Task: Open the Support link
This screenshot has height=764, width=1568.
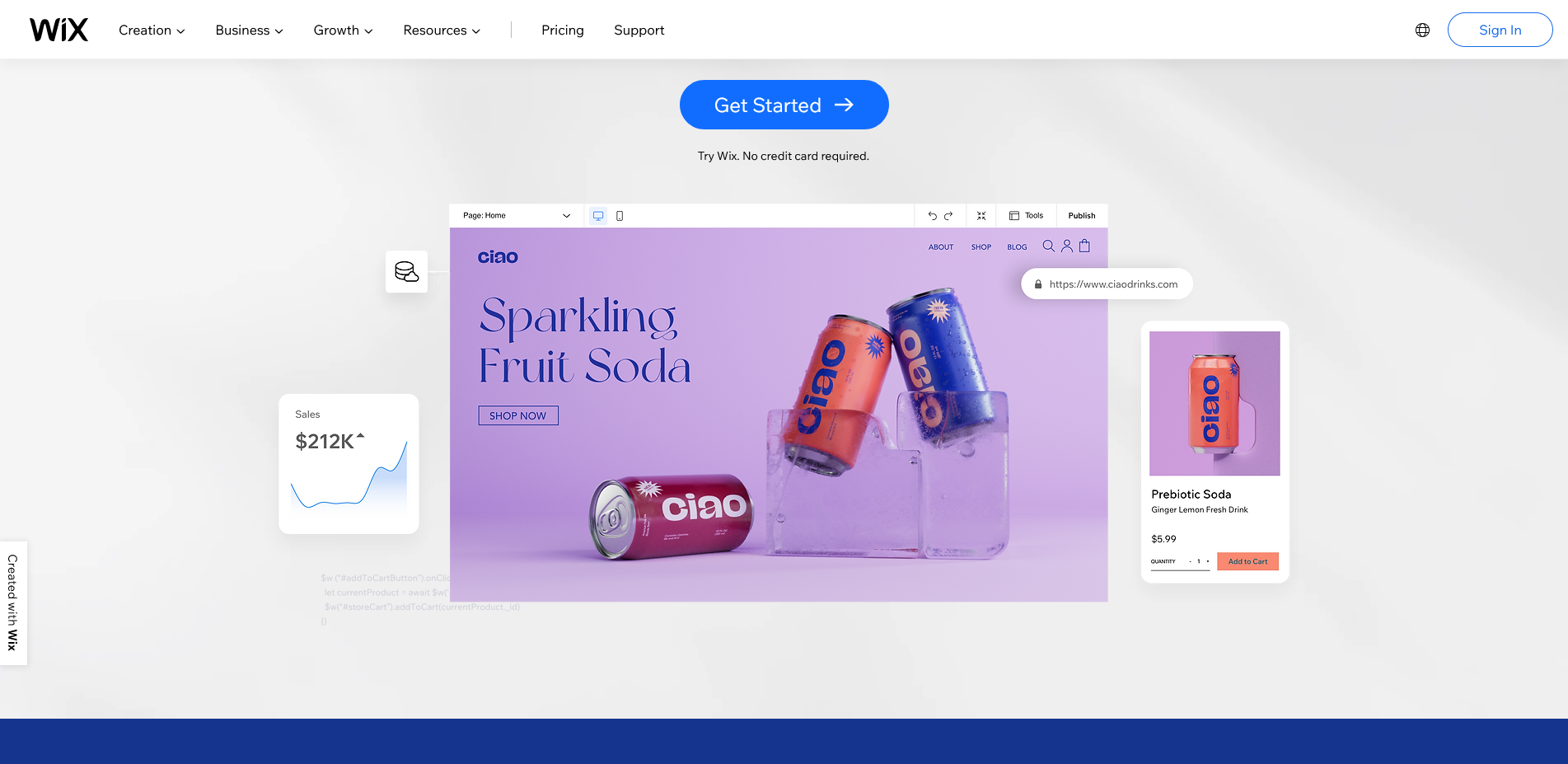Action: [639, 30]
